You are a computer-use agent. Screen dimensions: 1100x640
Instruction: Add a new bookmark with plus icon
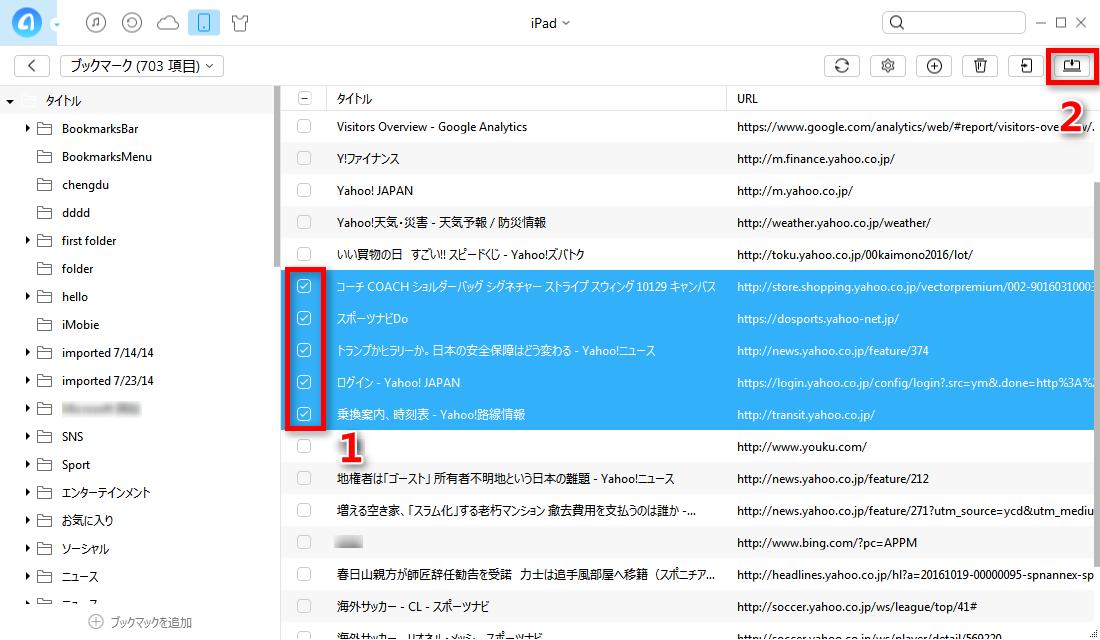point(934,66)
